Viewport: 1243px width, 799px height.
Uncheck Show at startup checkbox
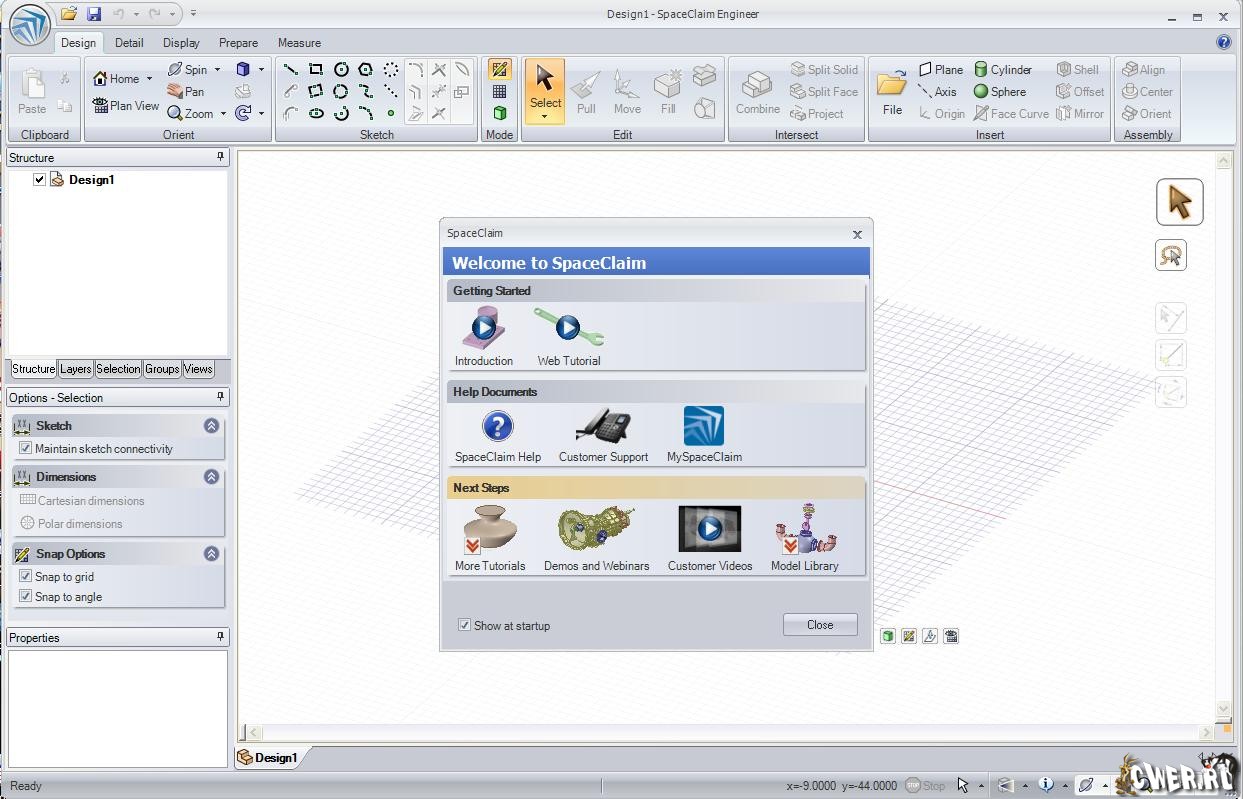(464, 625)
